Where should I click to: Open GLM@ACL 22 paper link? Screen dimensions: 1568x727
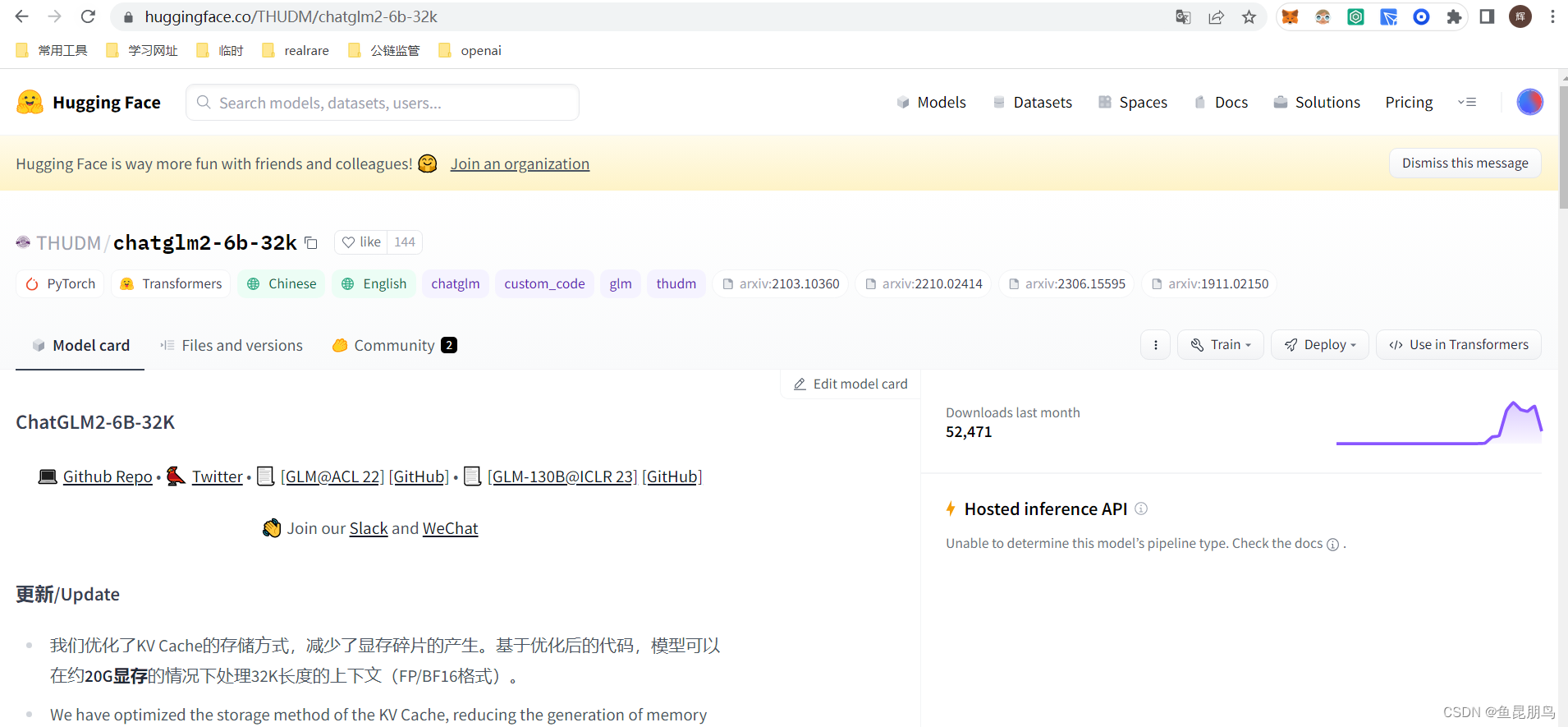pyautogui.click(x=332, y=476)
